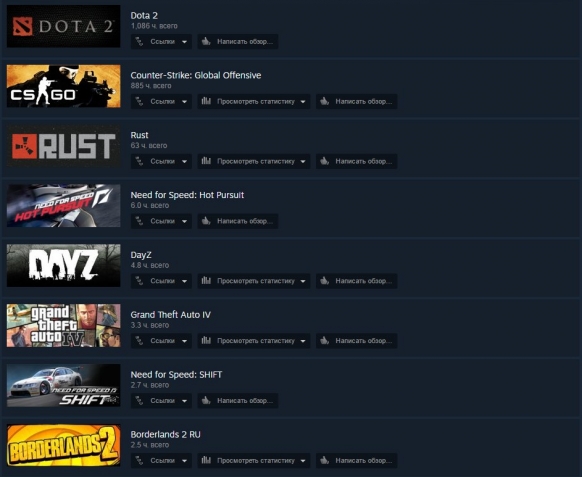Screen dimensions: 582x477
Task: Open the Grand Theft Auto IV title link
Action: pos(170,315)
